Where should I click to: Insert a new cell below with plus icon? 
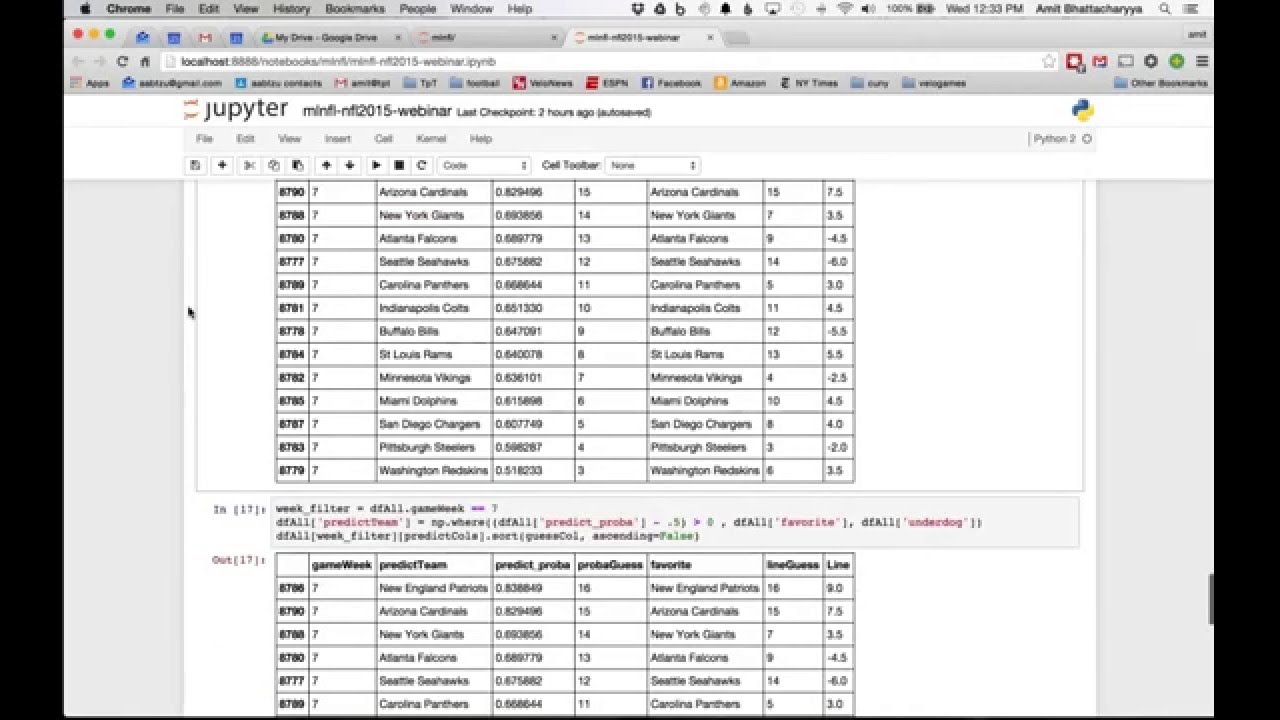click(222, 165)
